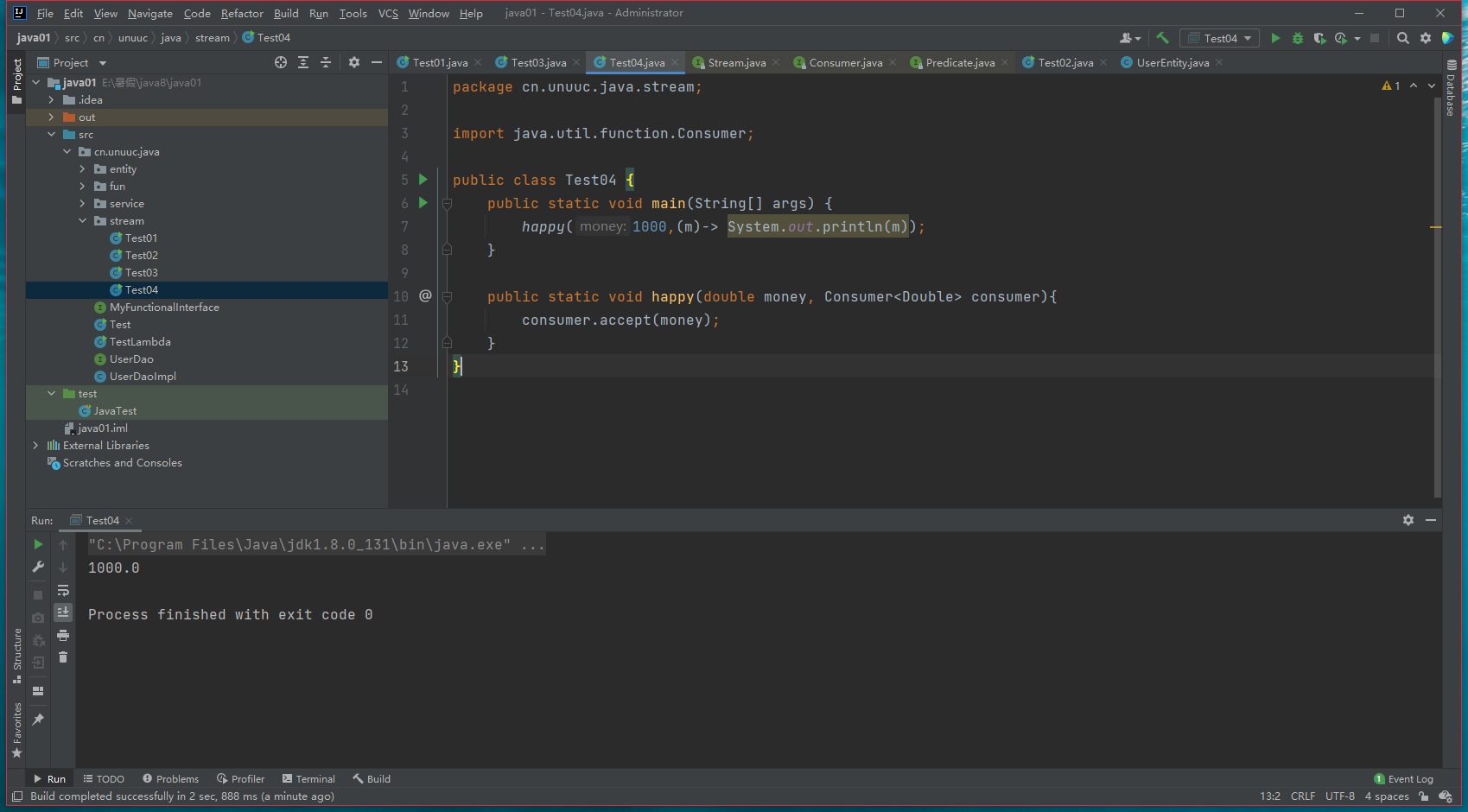
Task: Click the UTF-8 encoding indicator
Action: [1340, 796]
